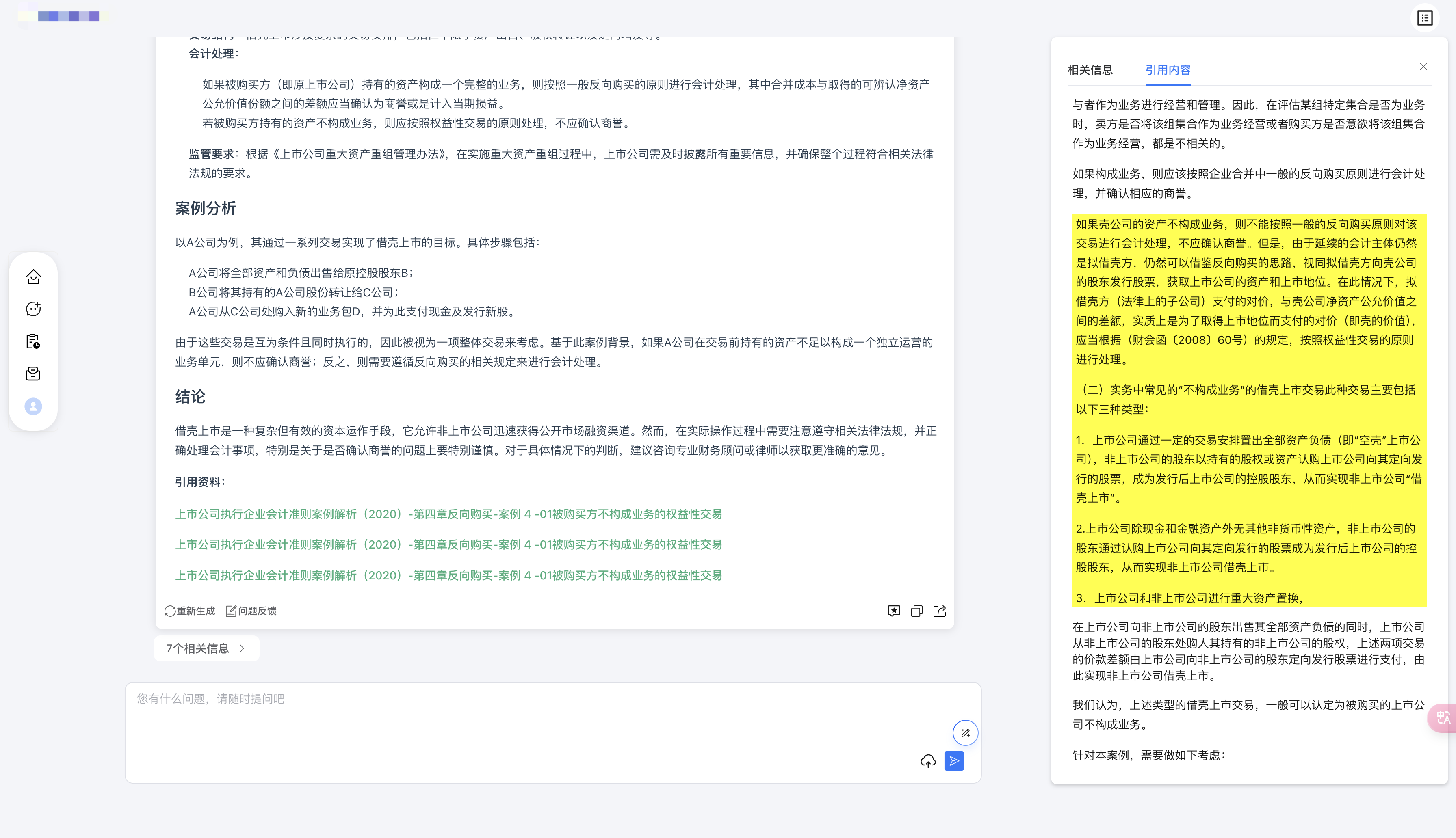Switch to 相关信息 tab

(x=1090, y=70)
